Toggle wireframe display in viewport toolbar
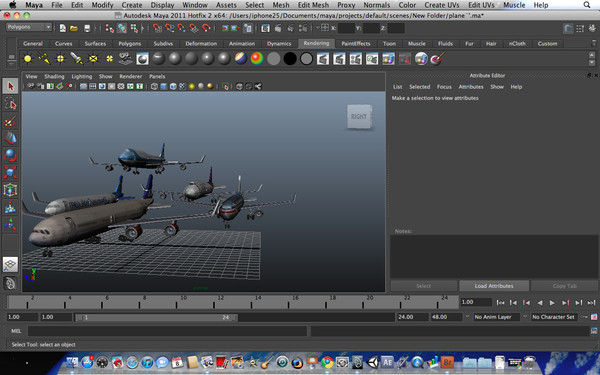 pyautogui.click(x=154, y=86)
